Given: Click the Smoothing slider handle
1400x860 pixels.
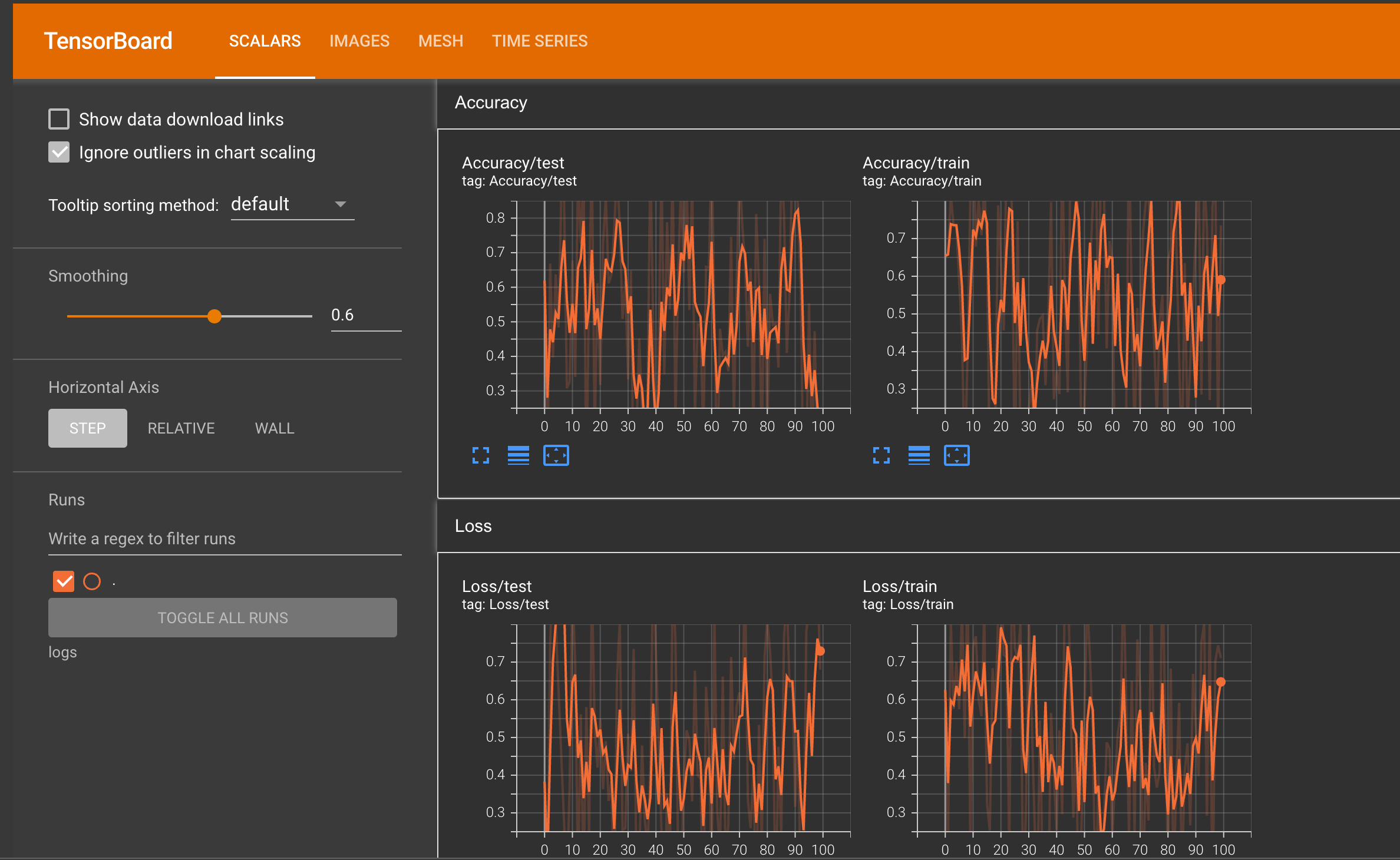Looking at the screenshot, I should (214, 316).
